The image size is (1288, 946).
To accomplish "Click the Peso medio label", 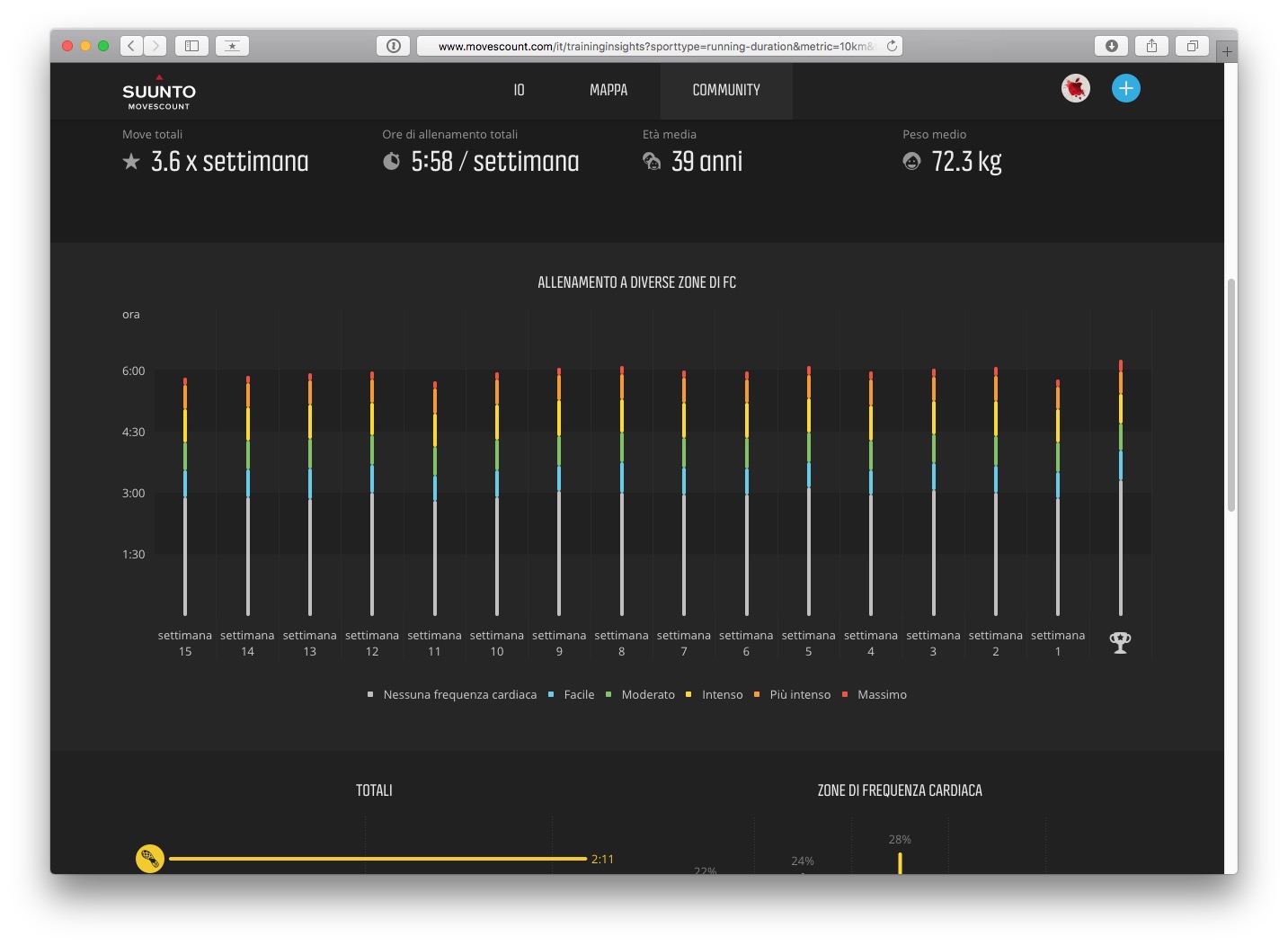I will pyautogui.click(x=935, y=134).
